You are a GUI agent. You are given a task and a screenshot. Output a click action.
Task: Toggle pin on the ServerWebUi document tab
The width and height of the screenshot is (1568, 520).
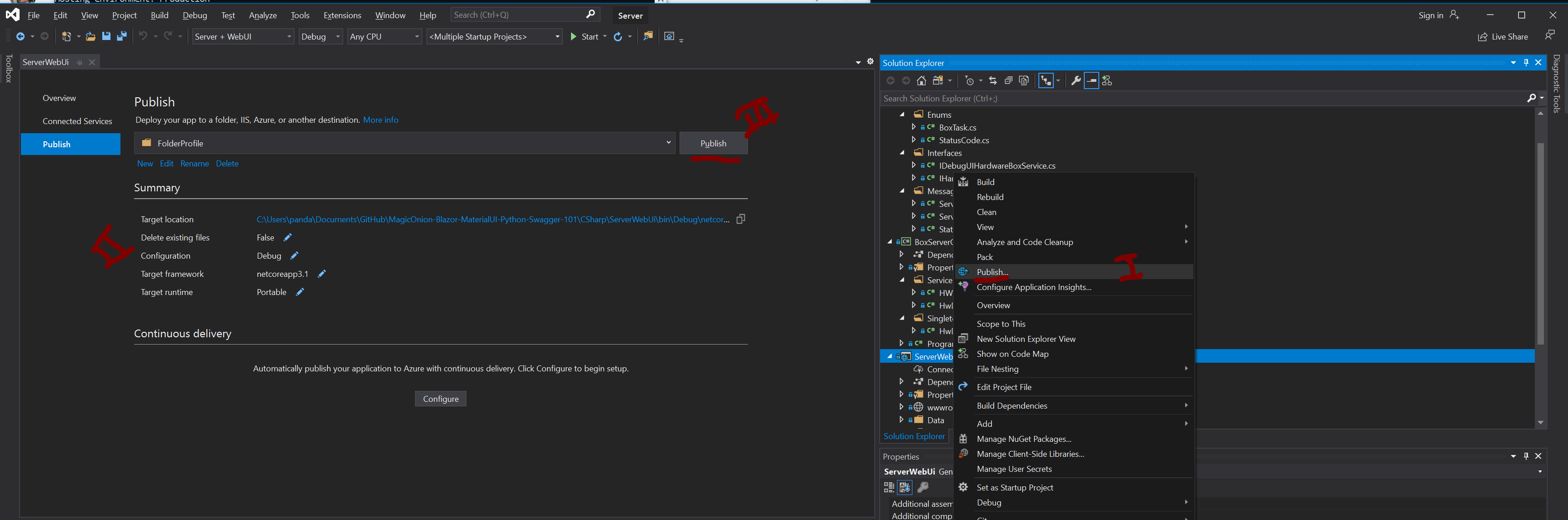80,62
